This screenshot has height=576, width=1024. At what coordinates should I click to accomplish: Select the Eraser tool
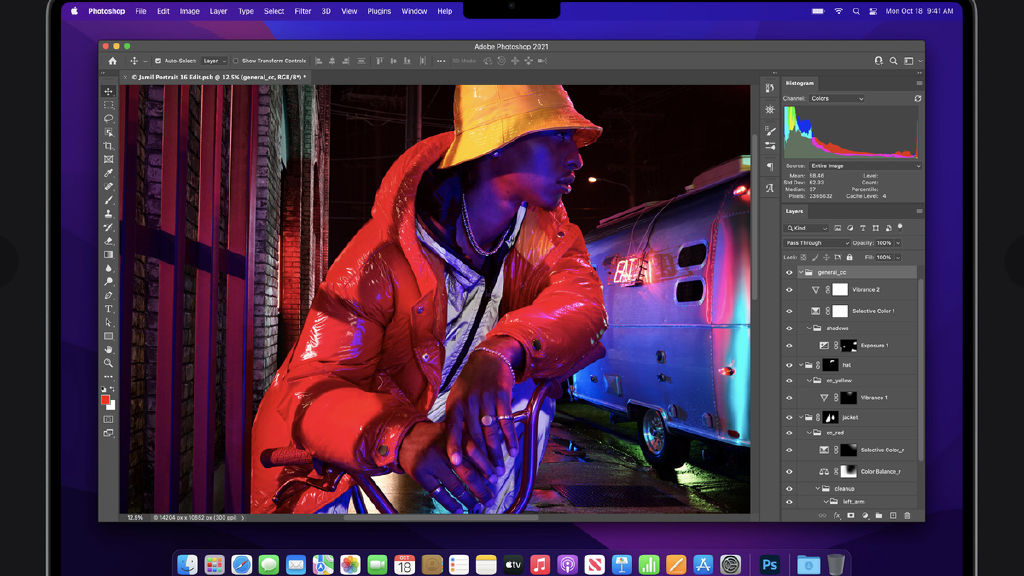tap(109, 241)
